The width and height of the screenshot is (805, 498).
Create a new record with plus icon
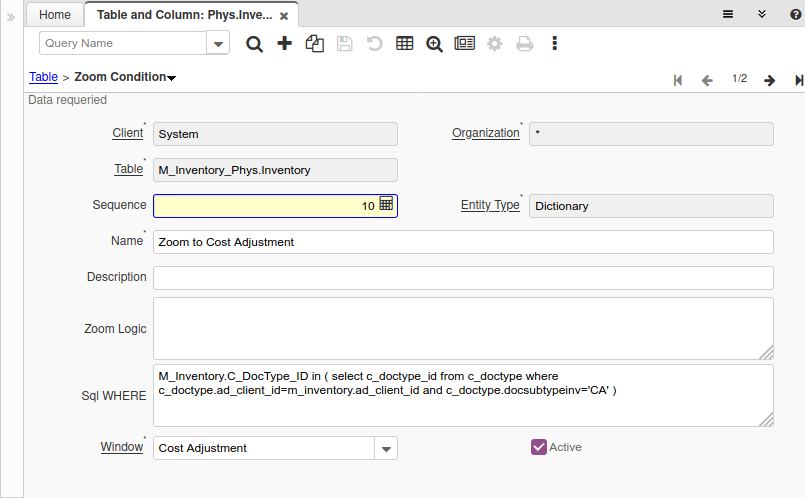tap(284, 43)
